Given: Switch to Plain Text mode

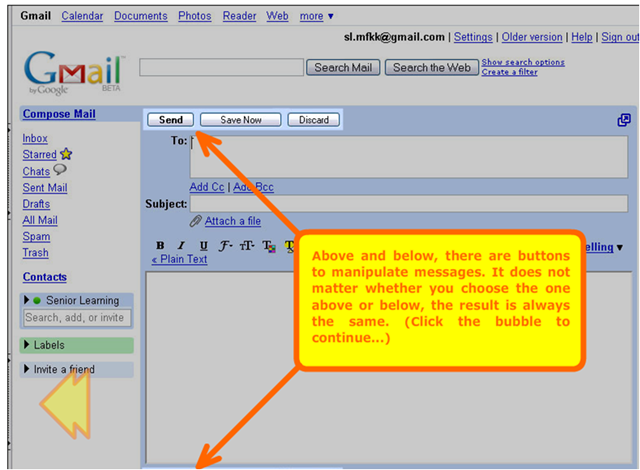Looking at the screenshot, I should coord(180,259).
